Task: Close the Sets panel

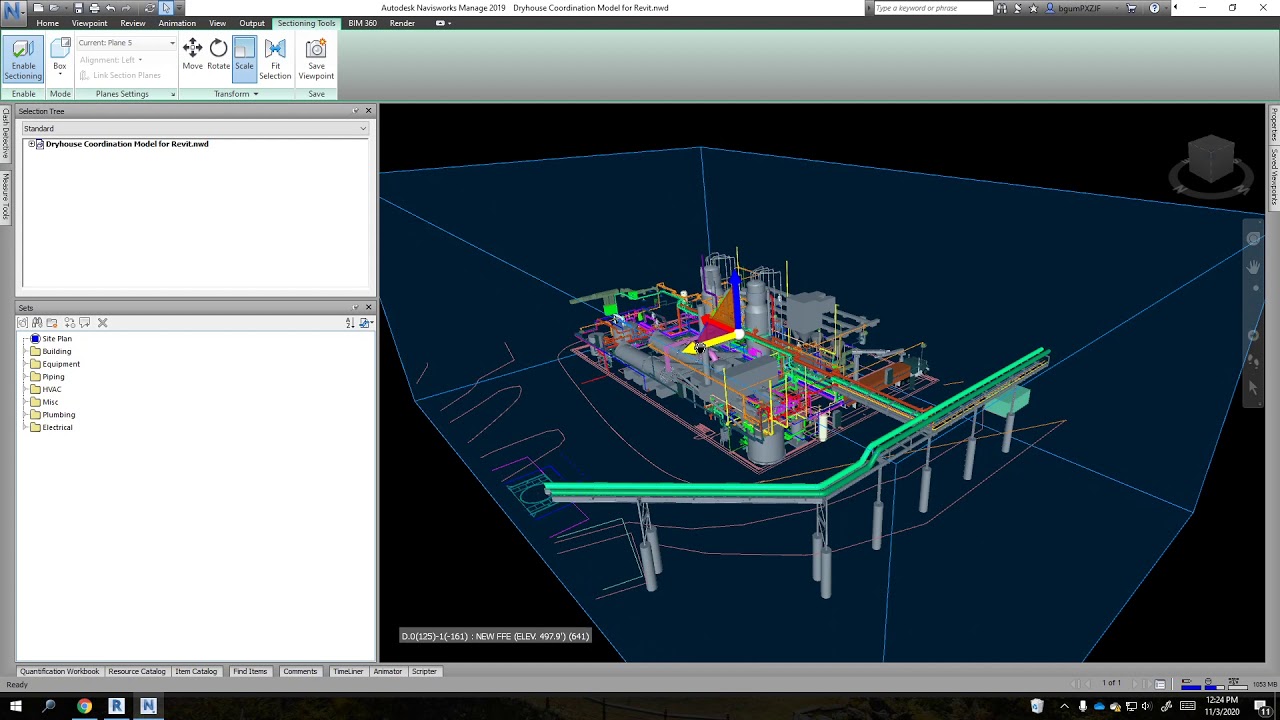Action: click(368, 308)
